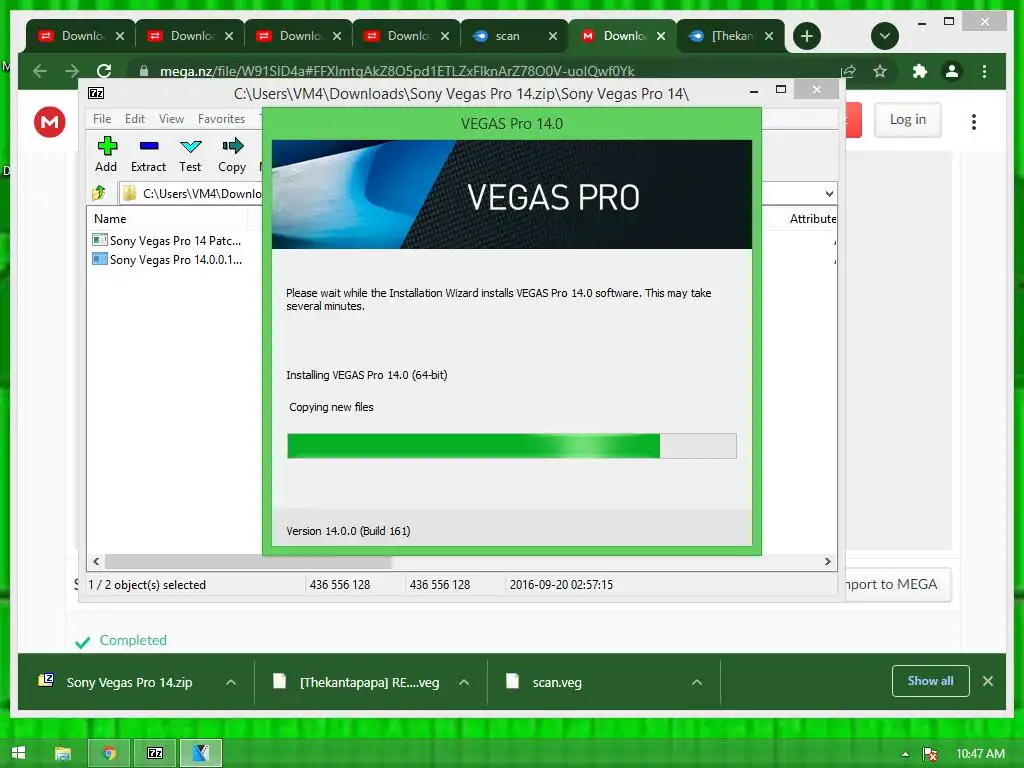The height and width of the screenshot is (768, 1024).
Task: Close the scan tab
Action: (x=552, y=36)
